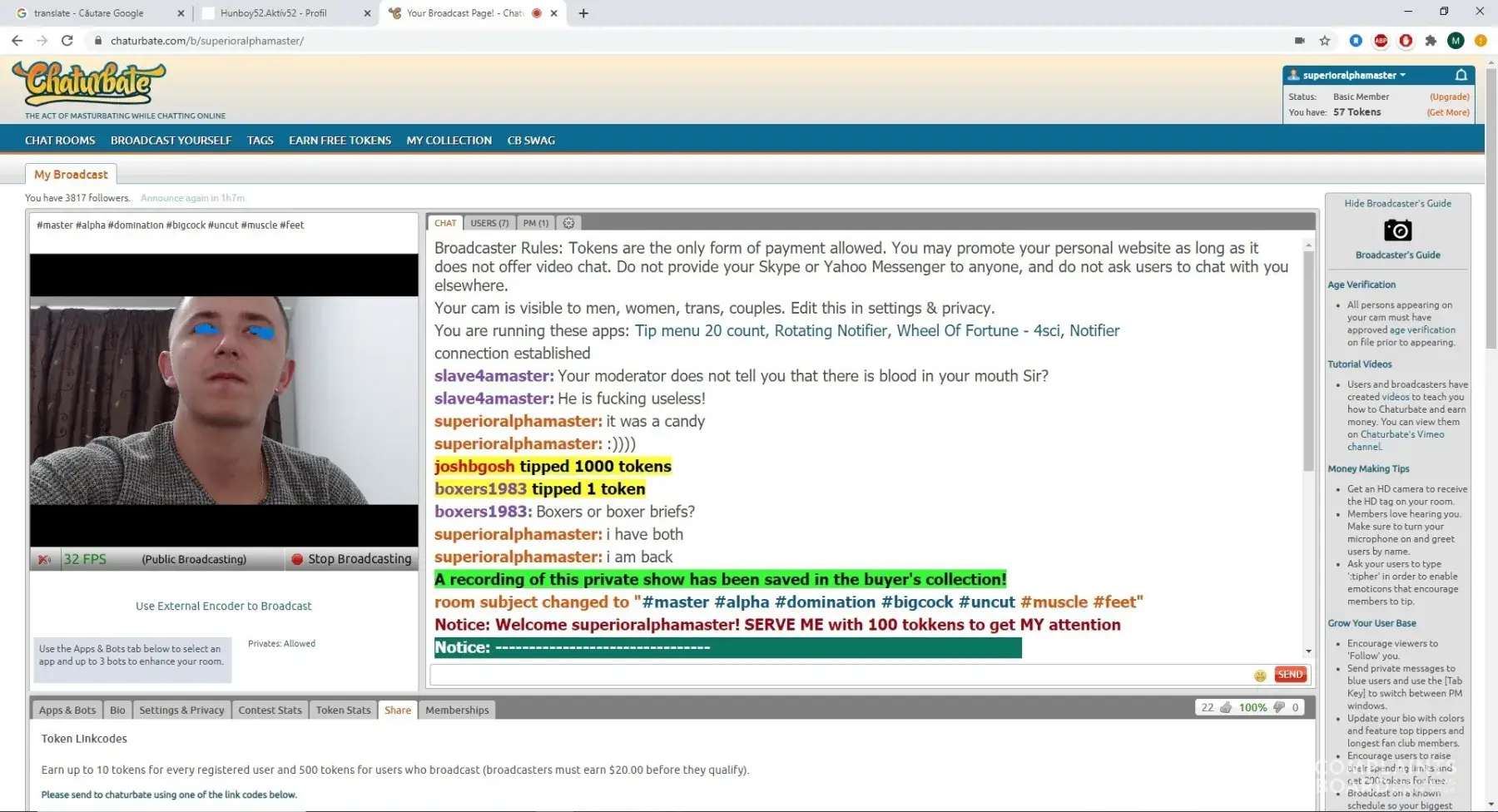Screen dimensions: 1498x812
Task: Open the emoticon picker in chat
Action: (x=1260, y=676)
